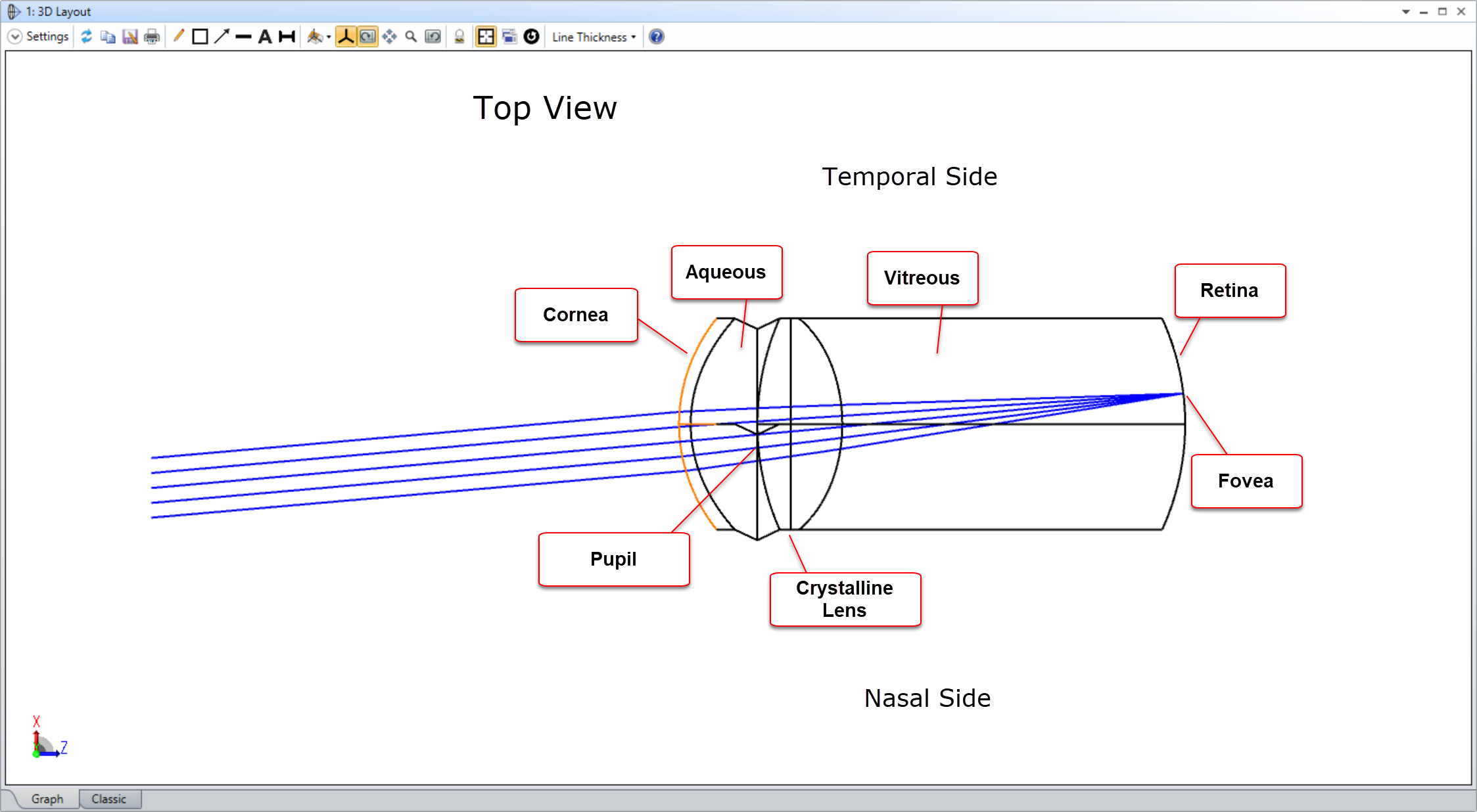Select the Fovea annotation box

coord(1246,482)
